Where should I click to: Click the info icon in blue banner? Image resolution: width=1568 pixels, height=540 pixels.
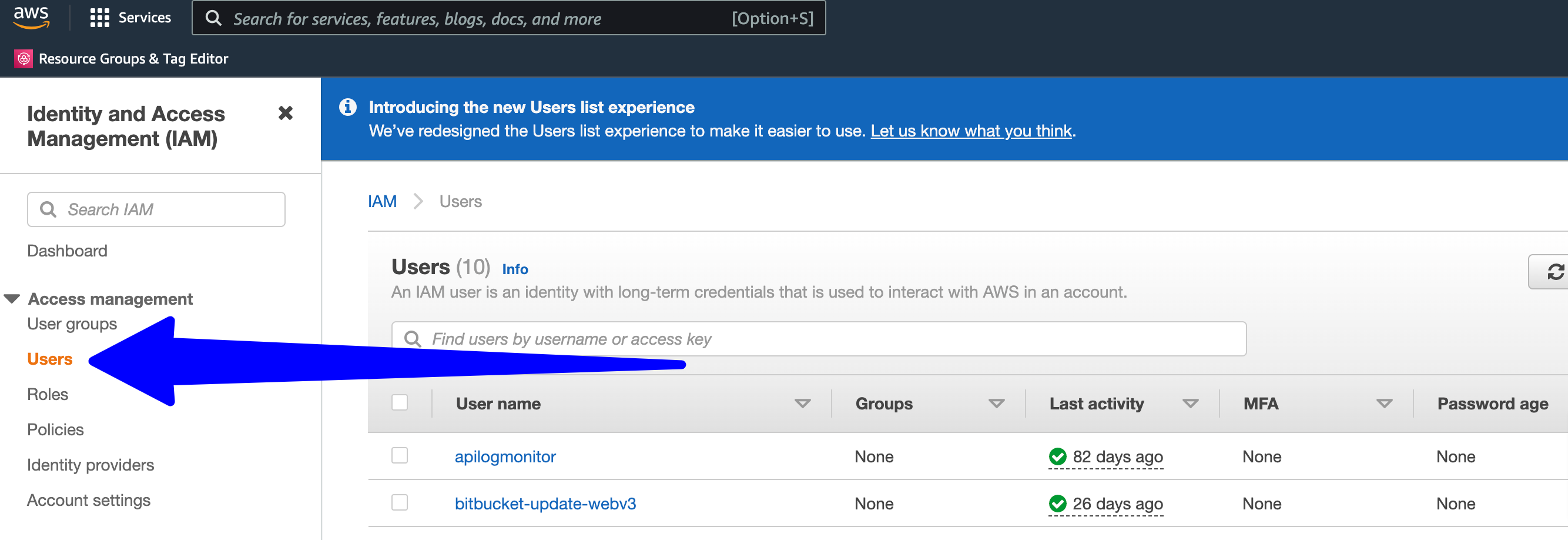[x=347, y=107]
